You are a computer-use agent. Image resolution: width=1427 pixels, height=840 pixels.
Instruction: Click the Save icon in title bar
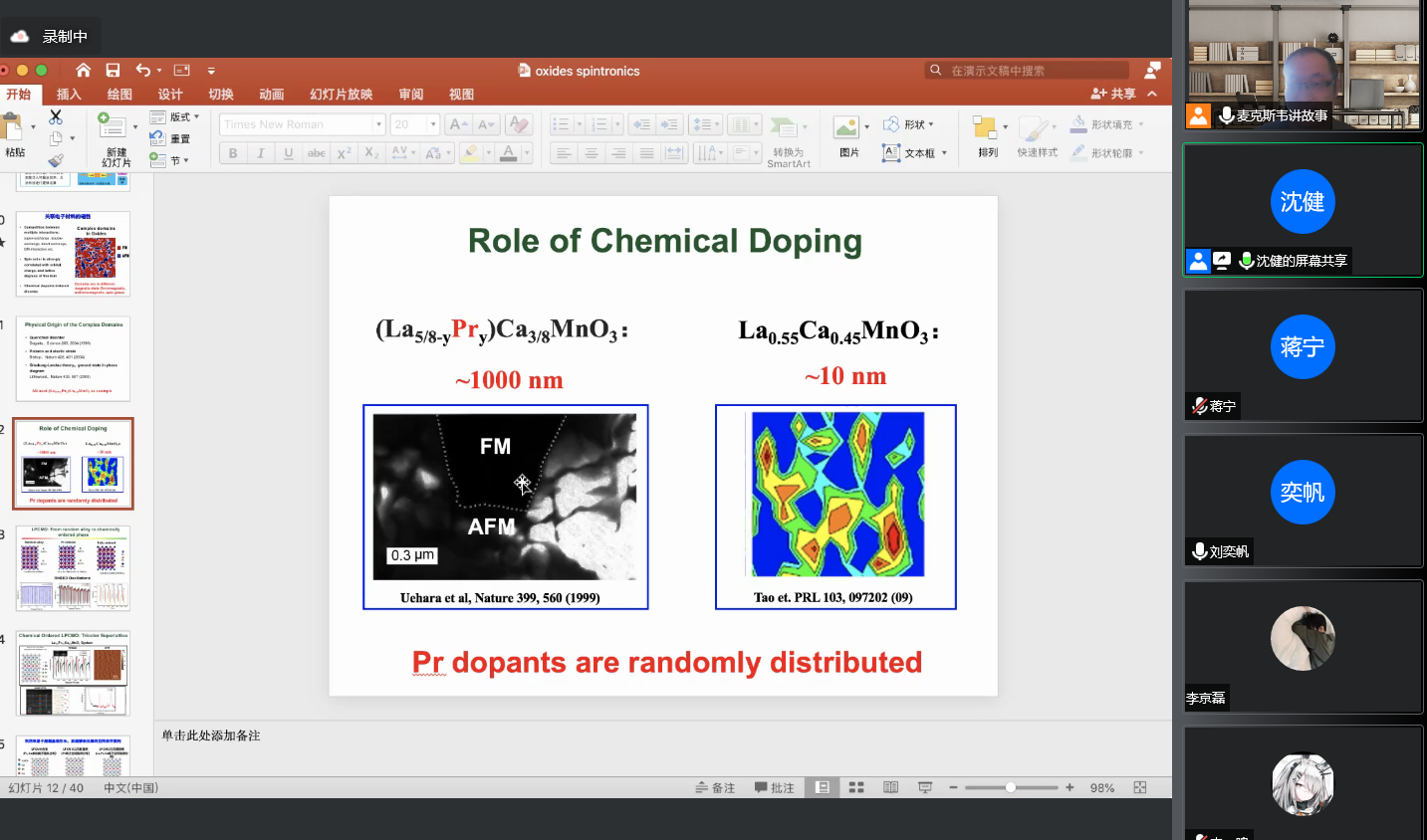pyautogui.click(x=113, y=70)
